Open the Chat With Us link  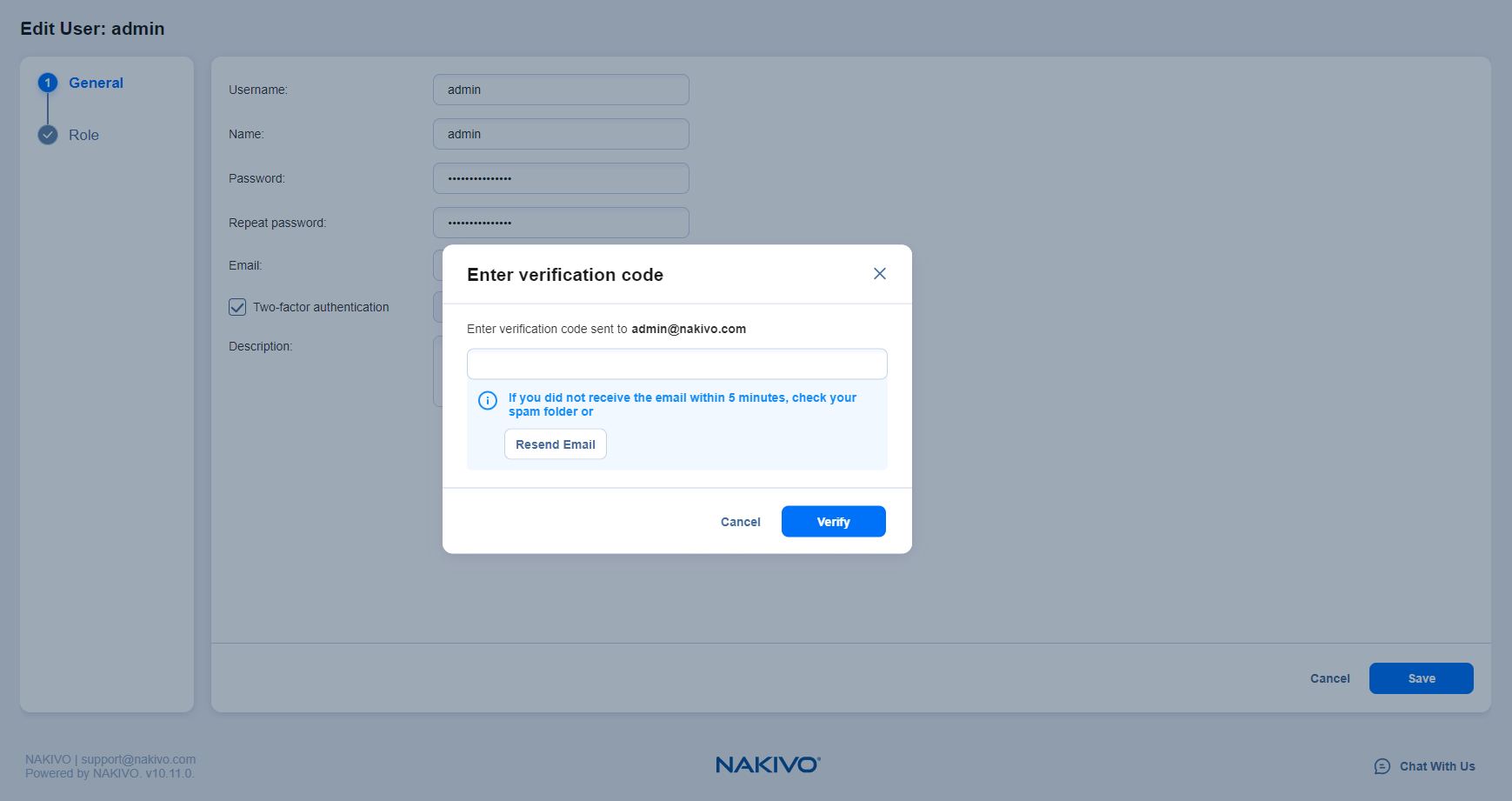pos(1436,766)
